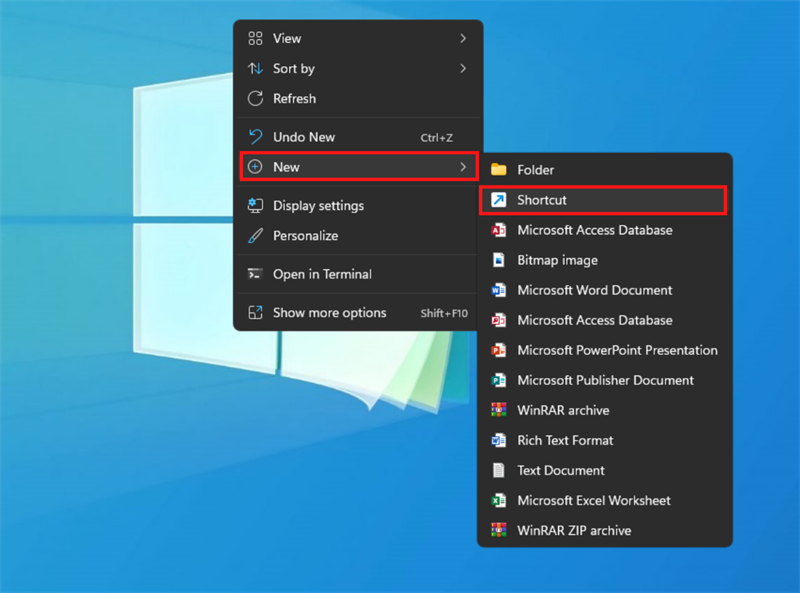Click the yellow Folder icon in the New submenu
Viewport: 800px width, 593px height.
point(498,170)
